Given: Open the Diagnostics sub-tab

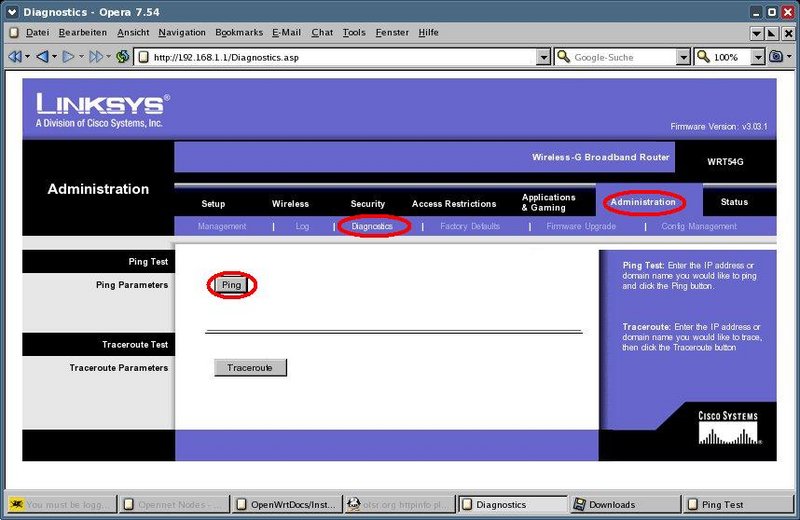Looking at the screenshot, I should point(372,226).
